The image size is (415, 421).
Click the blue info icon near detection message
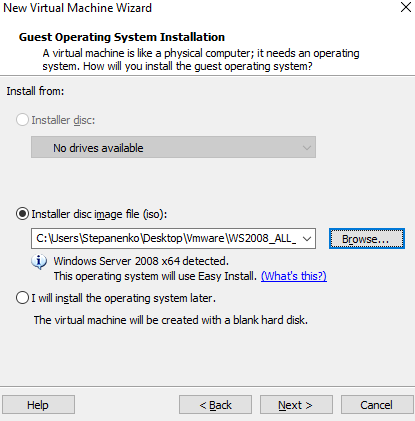coord(39,262)
